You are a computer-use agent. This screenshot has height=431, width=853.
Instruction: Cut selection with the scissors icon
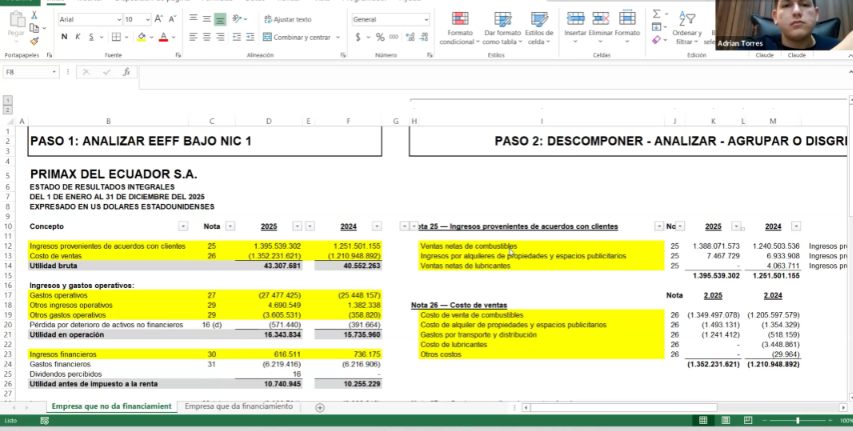[34, 16]
